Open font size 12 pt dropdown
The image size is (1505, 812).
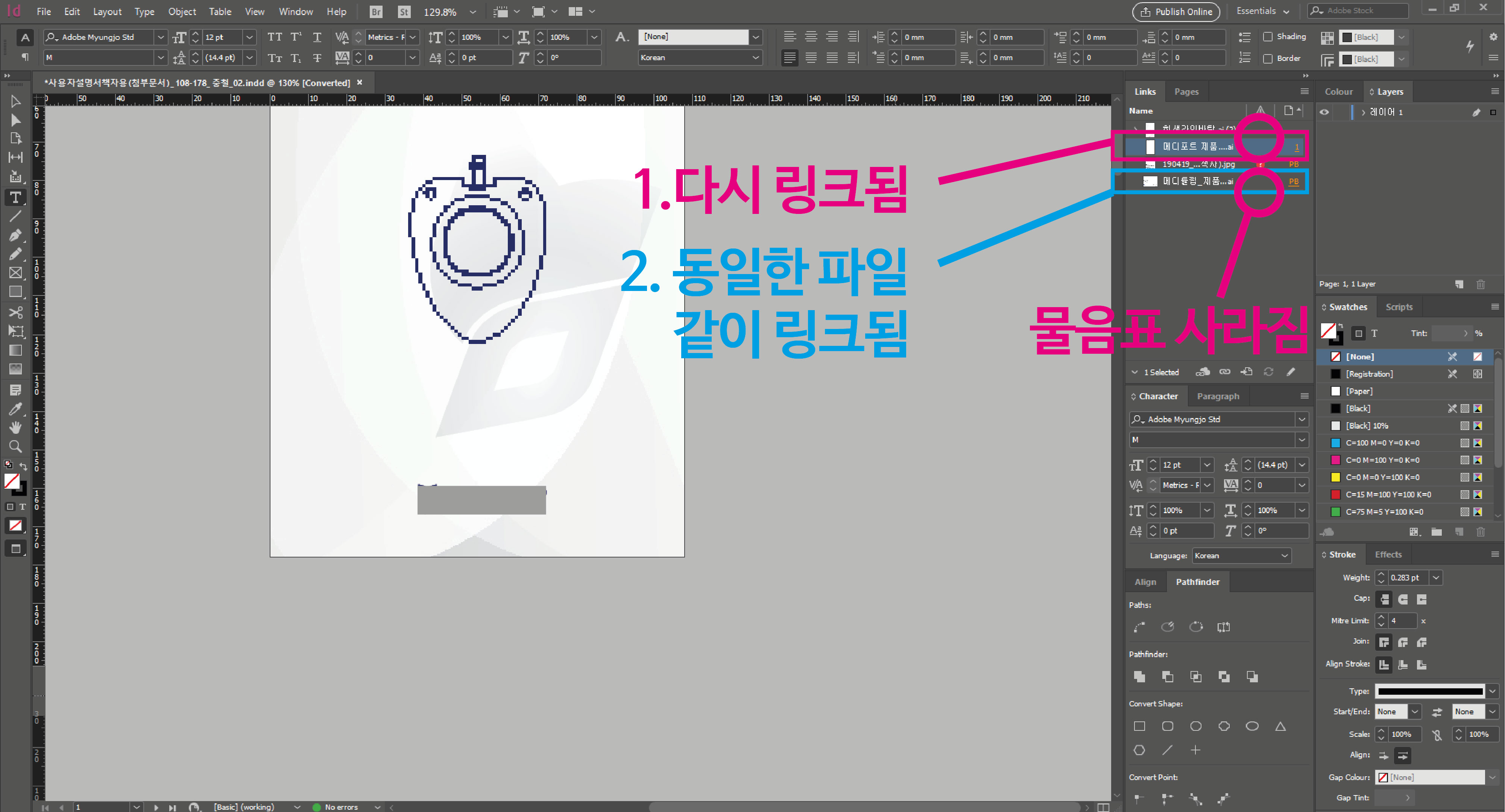(249, 37)
